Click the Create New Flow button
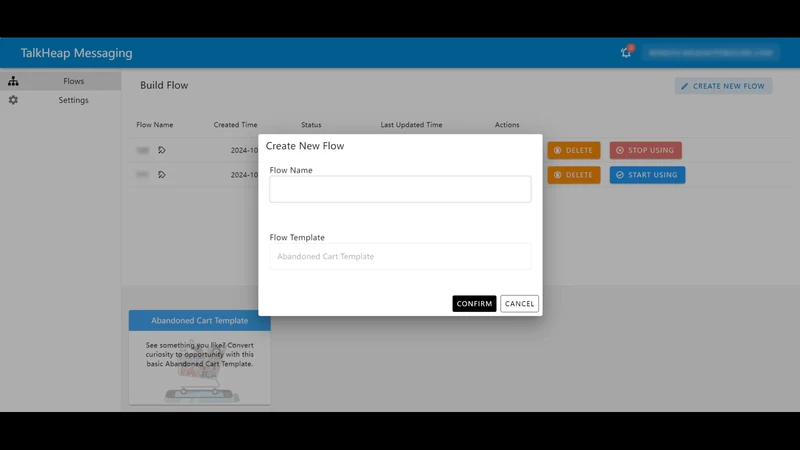Viewport: 800px width, 450px height. point(723,86)
